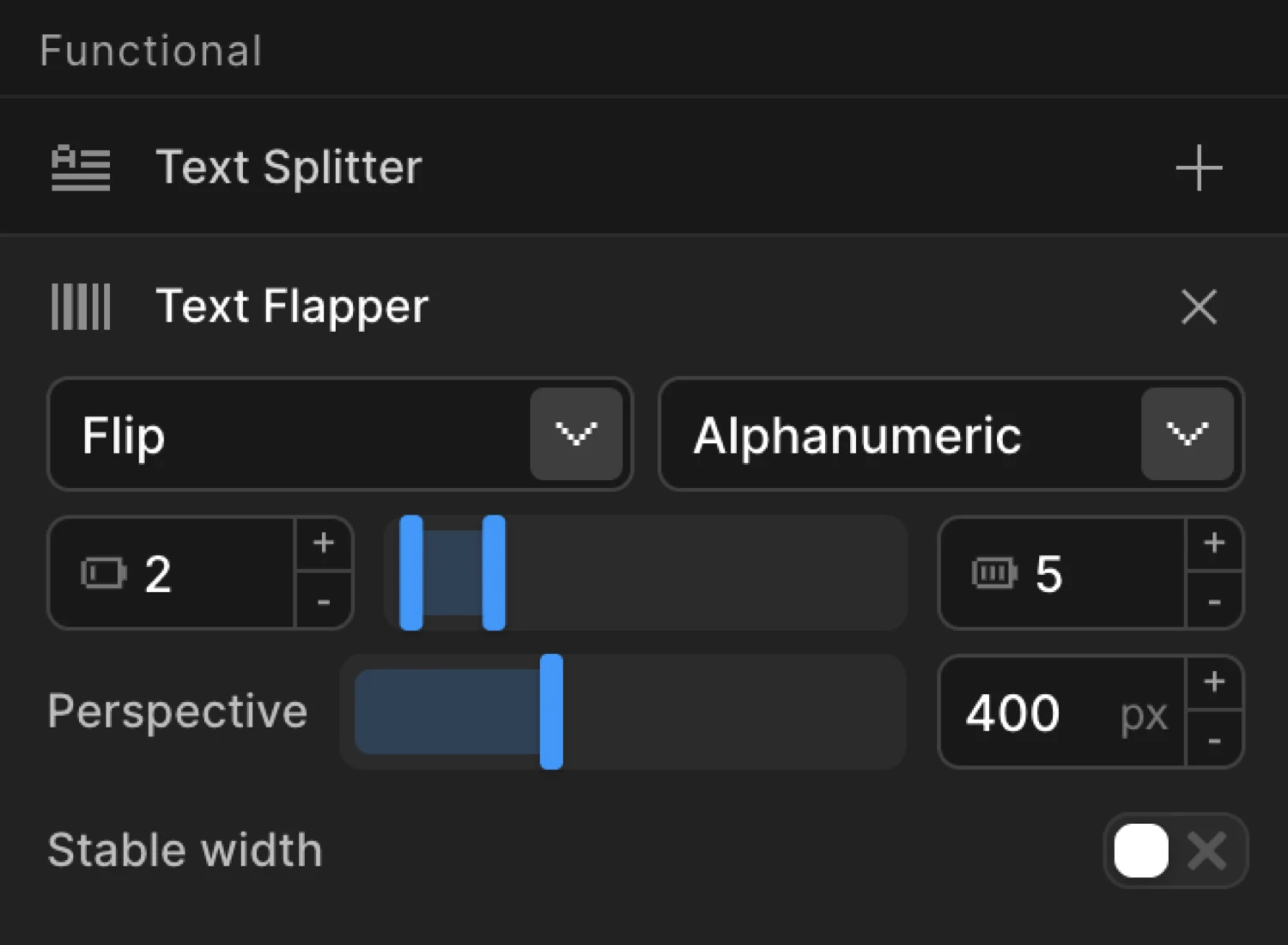Select the Functional section header
This screenshot has height=945, width=1288.
point(151,50)
